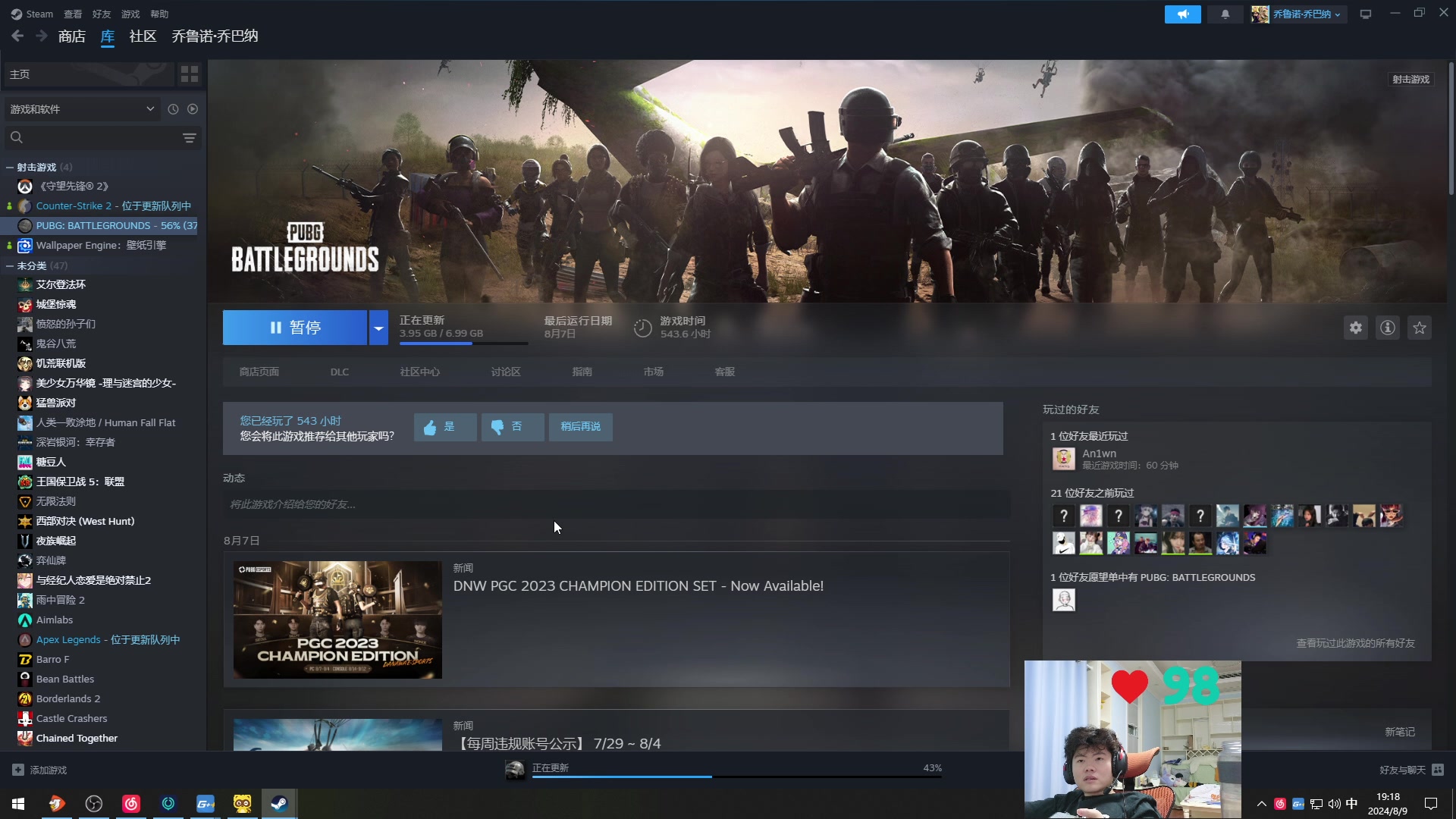This screenshot has height=819, width=1456.
Task: Click the bottom download progress bar
Action: pos(736,777)
